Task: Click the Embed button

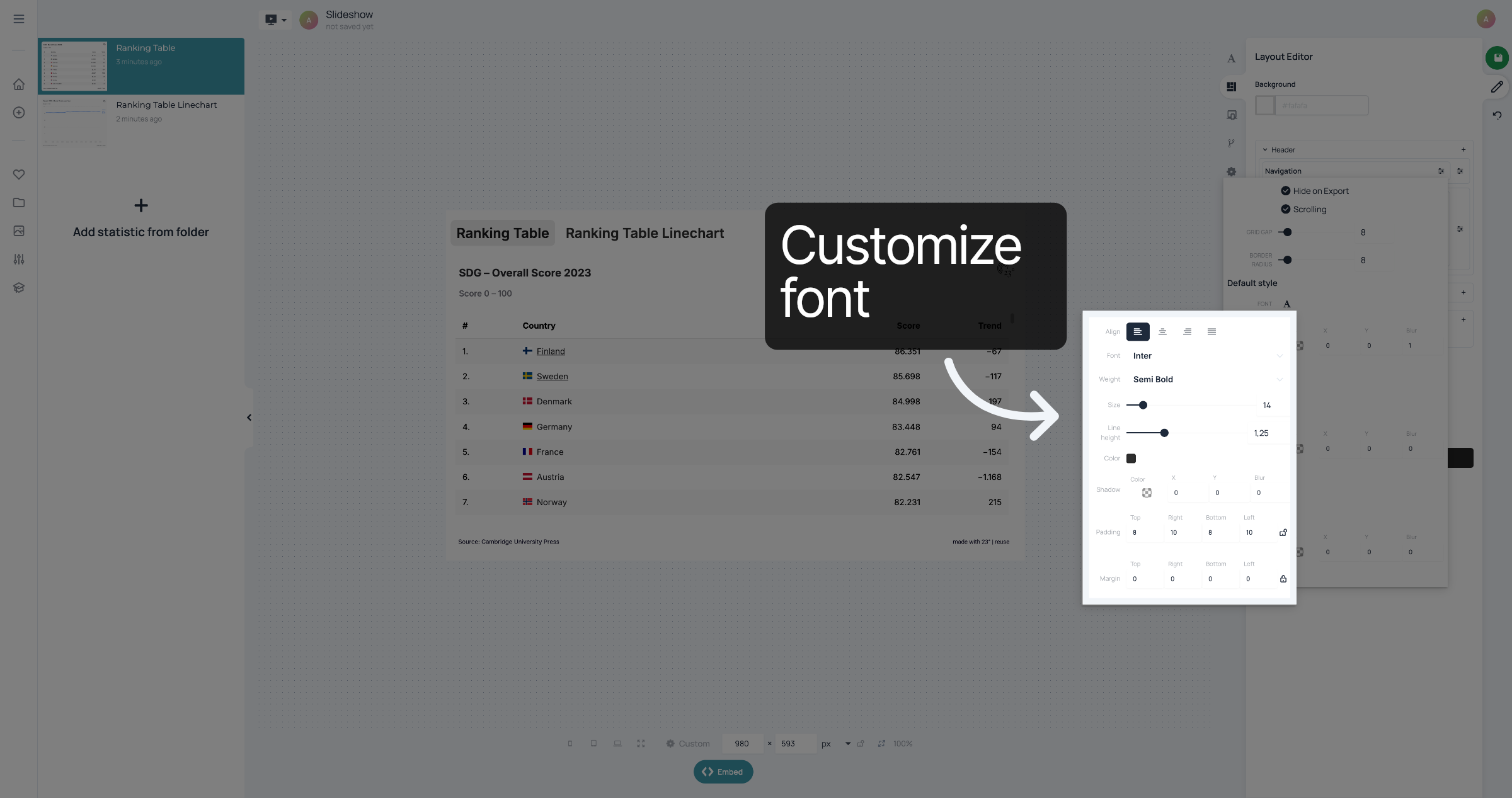Action: click(x=723, y=772)
